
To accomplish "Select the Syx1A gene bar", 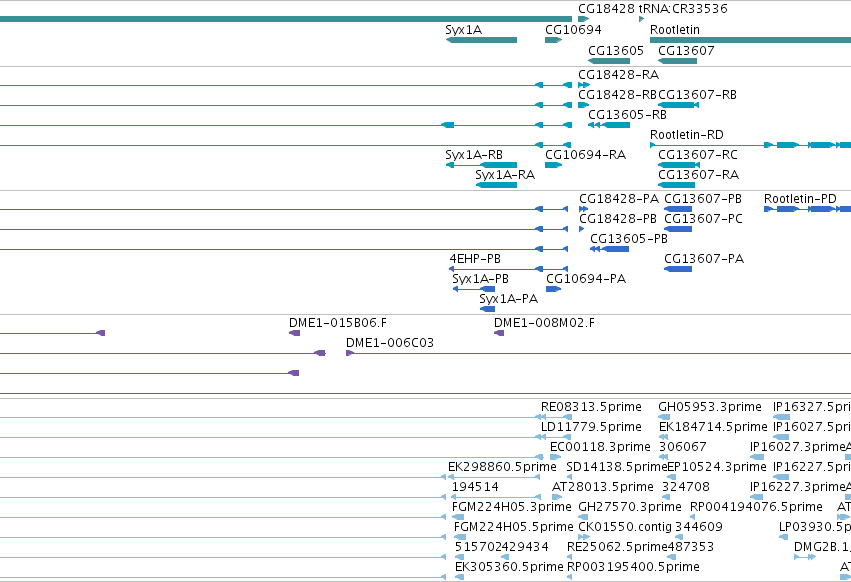I will tap(481, 40).
